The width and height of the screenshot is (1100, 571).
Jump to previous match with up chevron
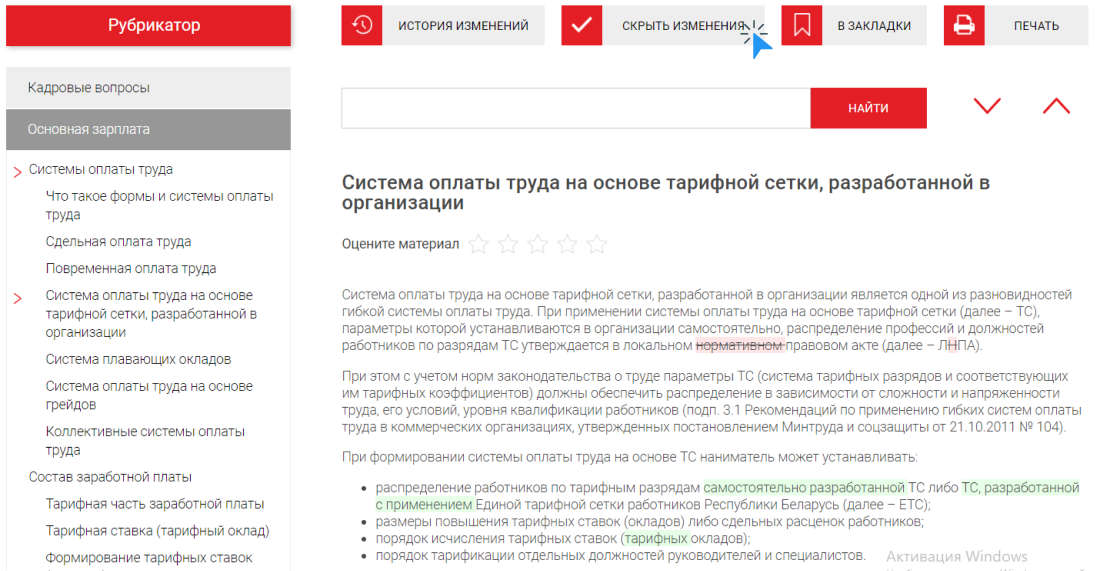(x=1056, y=107)
